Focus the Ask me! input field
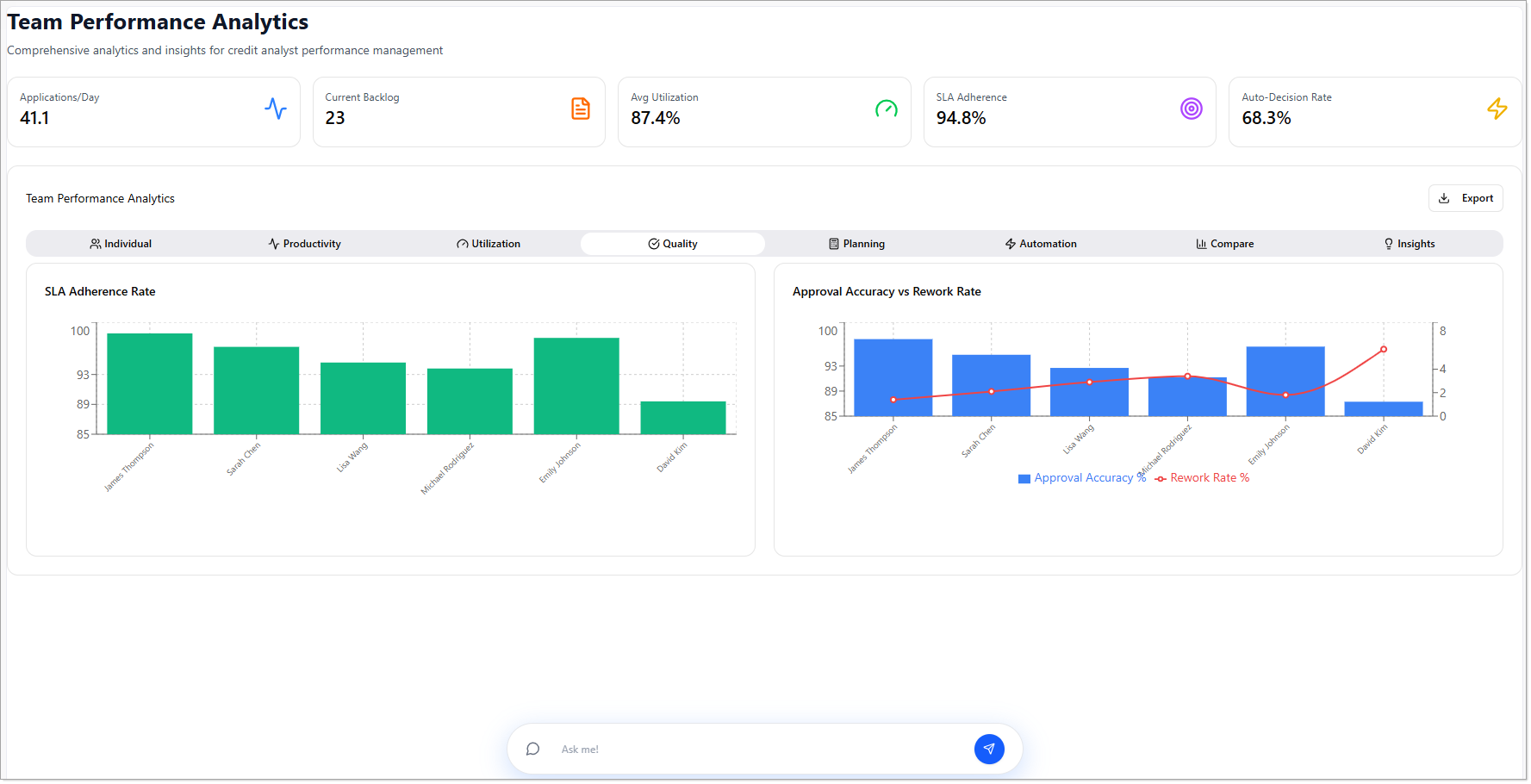The image size is (1531, 784). tap(758, 750)
